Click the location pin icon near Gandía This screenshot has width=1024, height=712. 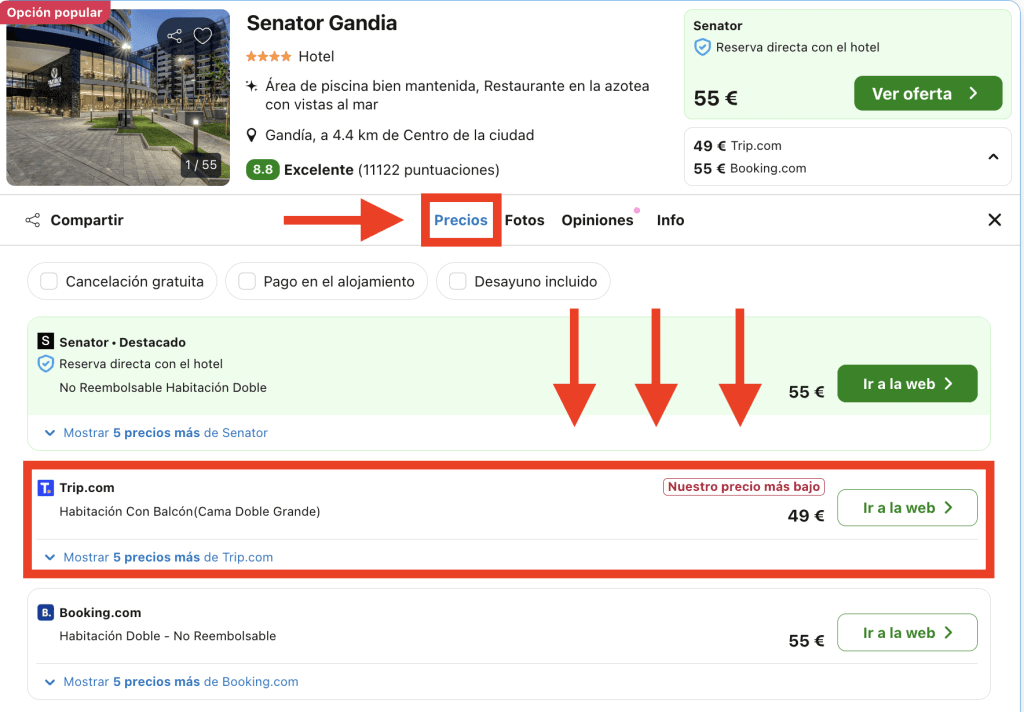coord(253,135)
